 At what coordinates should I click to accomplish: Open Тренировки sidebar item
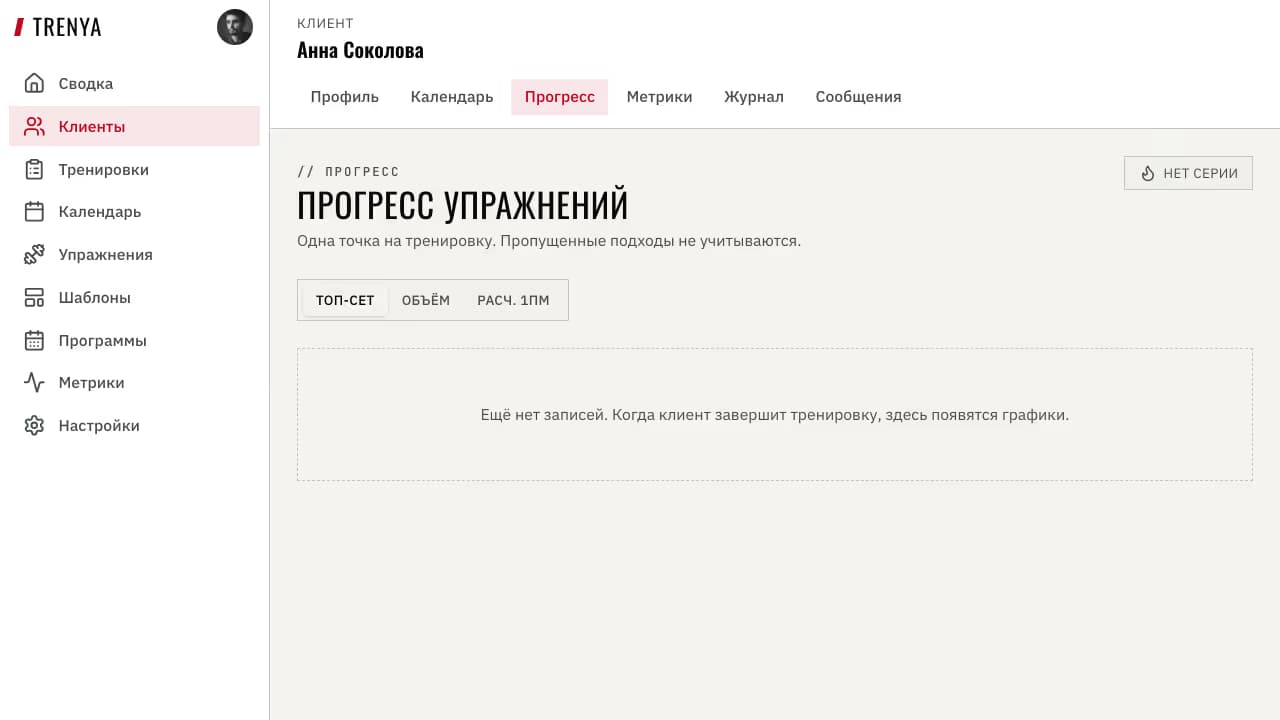(x=134, y=169)
